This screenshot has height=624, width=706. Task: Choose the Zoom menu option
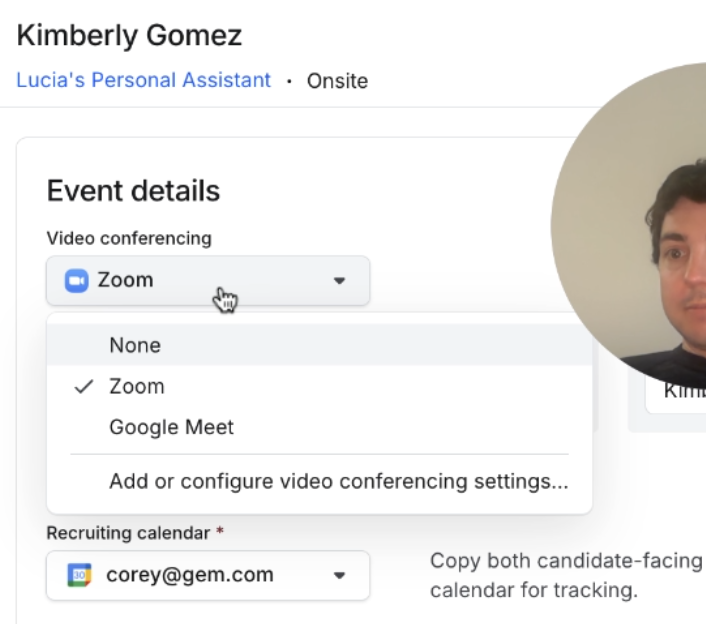click(137, 386)
